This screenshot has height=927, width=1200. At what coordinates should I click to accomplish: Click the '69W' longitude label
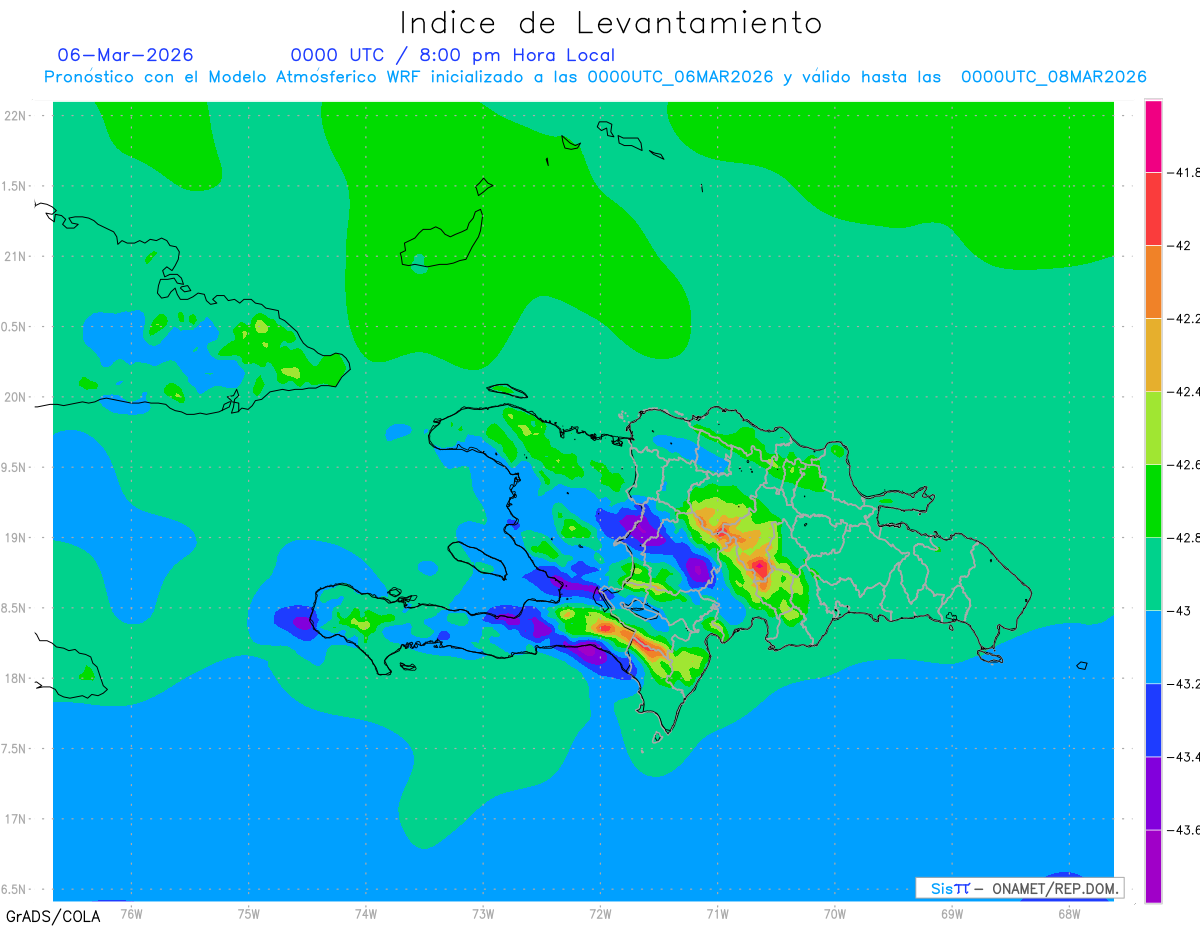click(951, 913)
